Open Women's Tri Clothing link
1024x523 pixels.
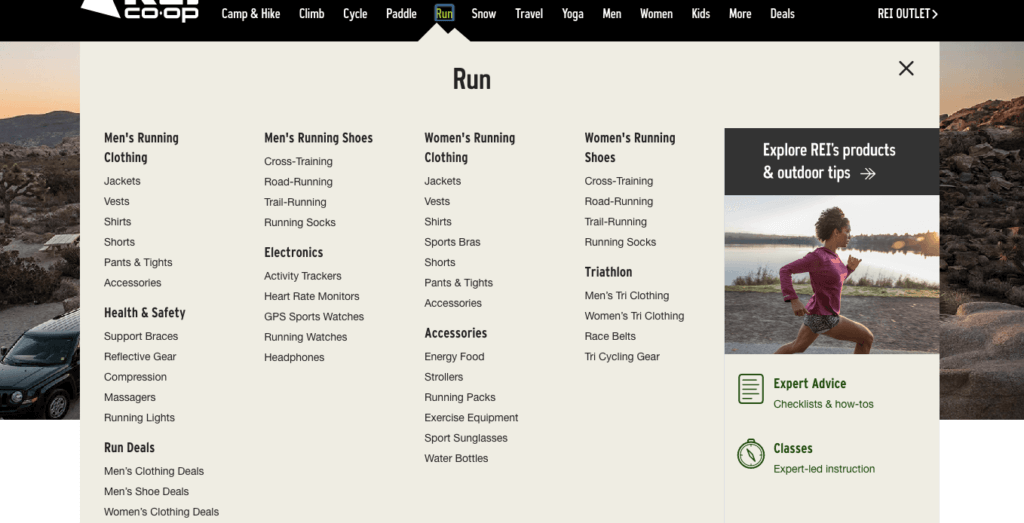point(634,315)
